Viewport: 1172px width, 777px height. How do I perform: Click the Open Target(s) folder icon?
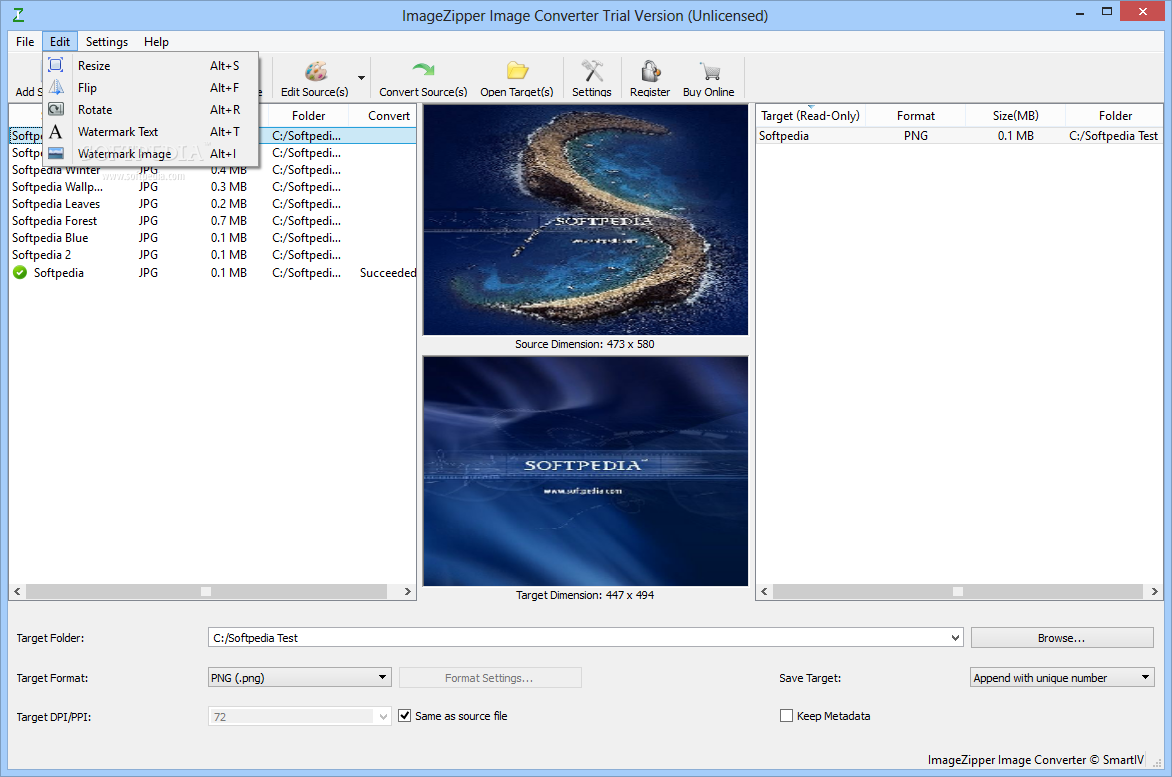point(517,71)
